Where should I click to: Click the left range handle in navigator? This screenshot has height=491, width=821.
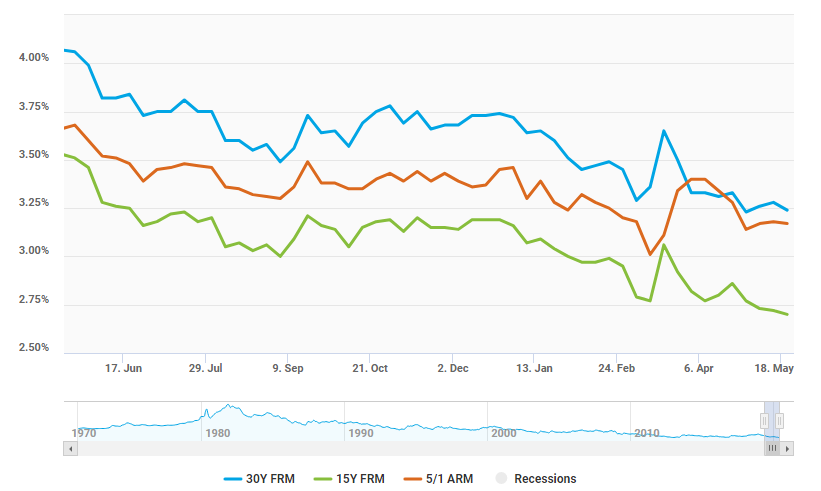click(x=764, y=421)
